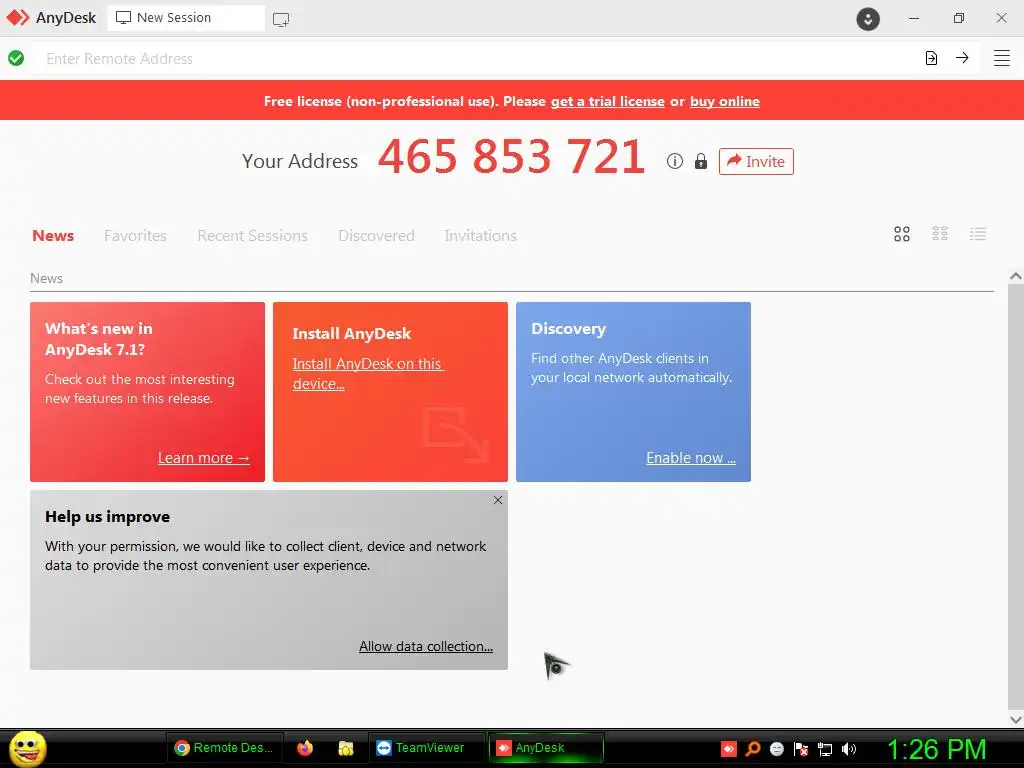Click the connect arrow icon in address bar
This screenshot has width=1024, height=768.
[x=962, y=58]
